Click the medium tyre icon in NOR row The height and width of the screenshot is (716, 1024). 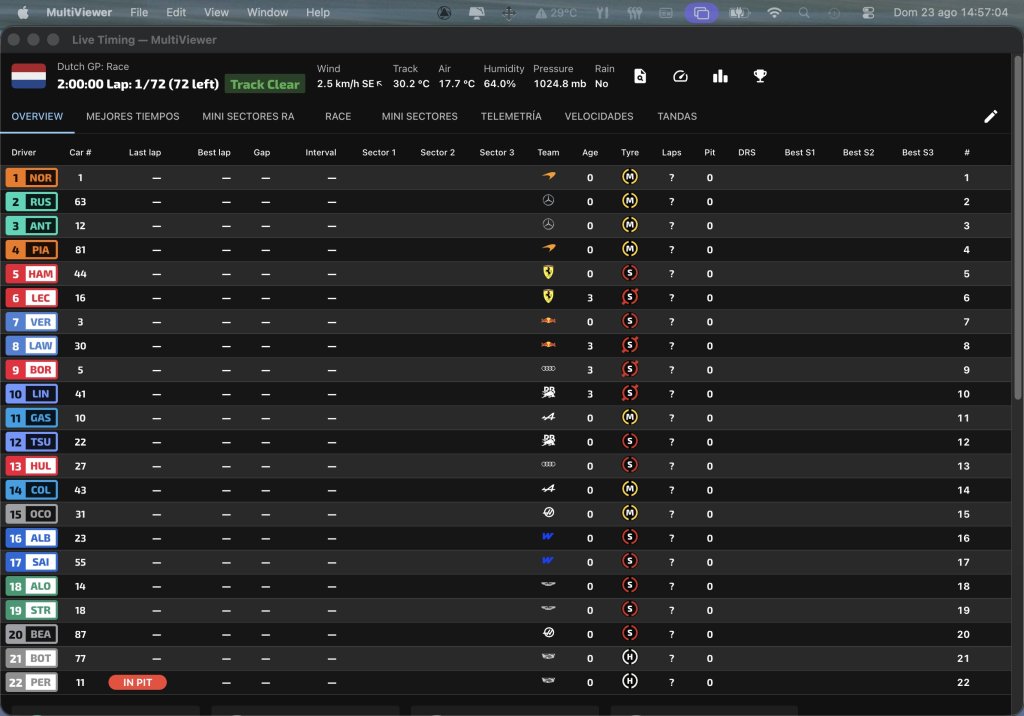630,177
